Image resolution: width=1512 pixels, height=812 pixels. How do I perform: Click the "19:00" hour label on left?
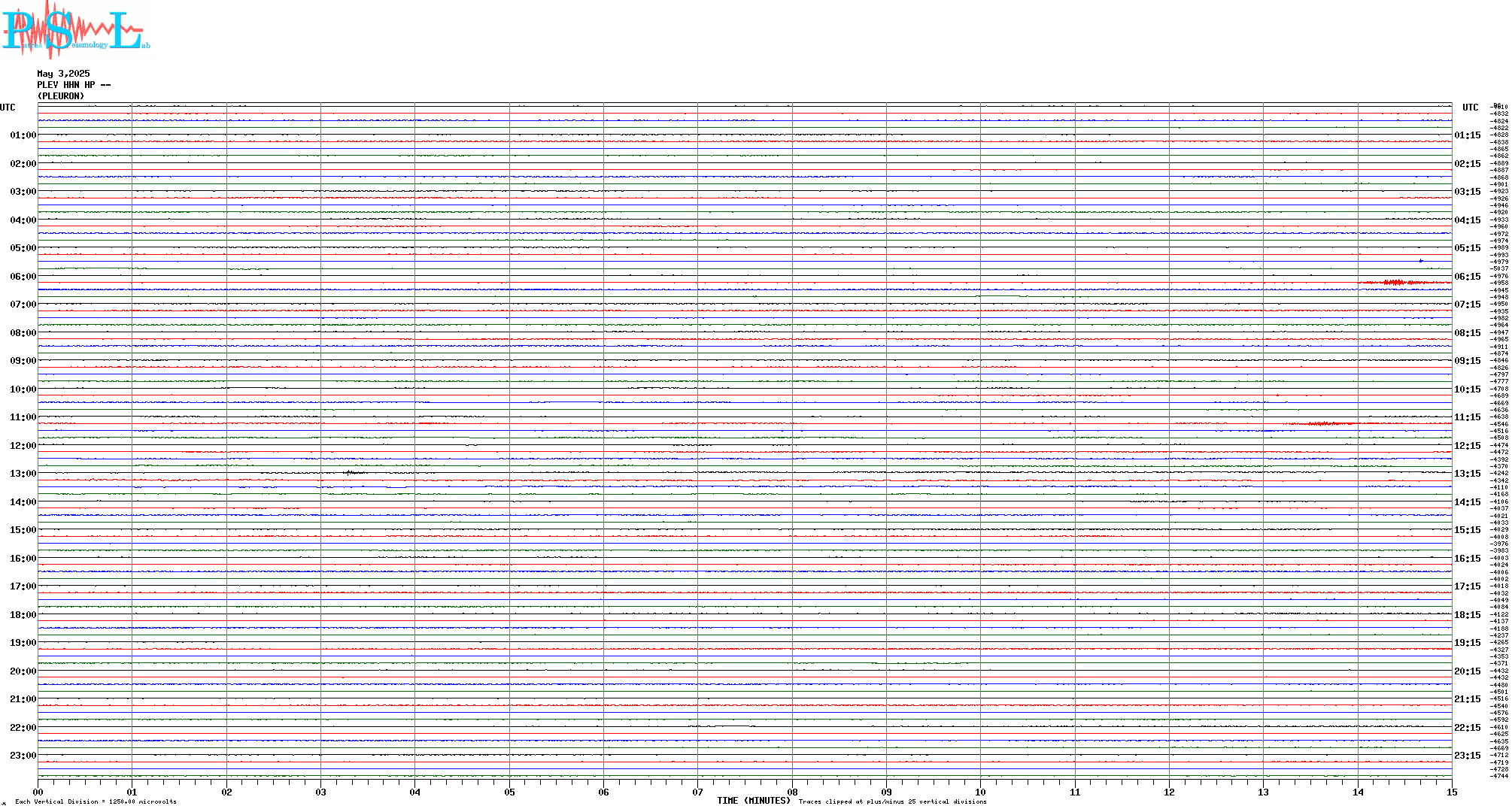click(x=23, y=643)
